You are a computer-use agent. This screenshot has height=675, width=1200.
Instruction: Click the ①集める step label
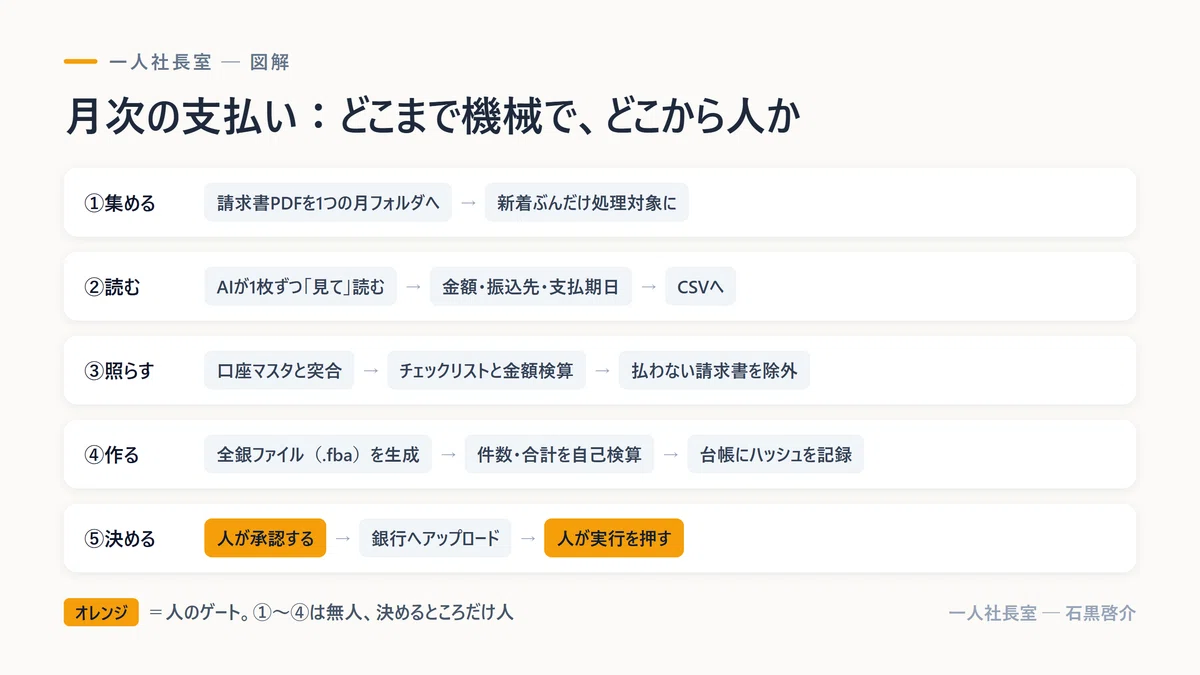[x=120, y=203]
